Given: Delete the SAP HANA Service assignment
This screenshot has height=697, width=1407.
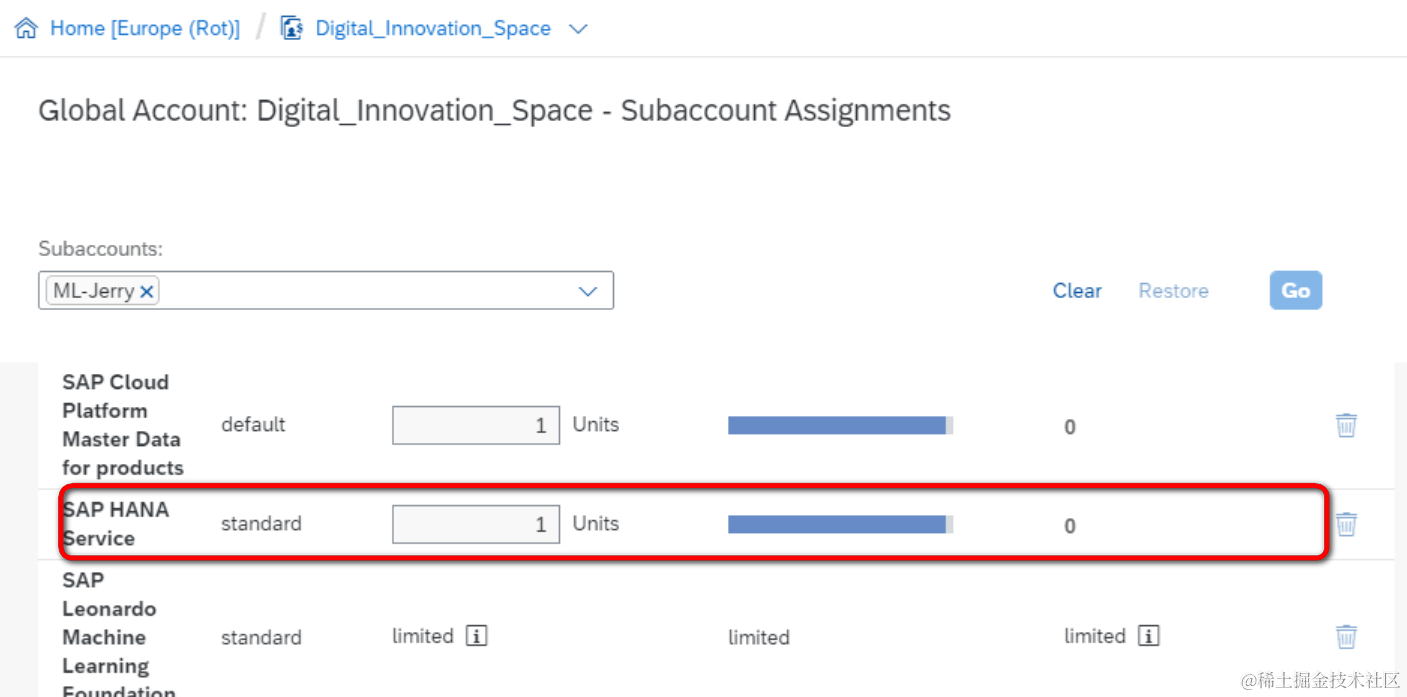Looking at the screenshot, I should pos(1346,523).
